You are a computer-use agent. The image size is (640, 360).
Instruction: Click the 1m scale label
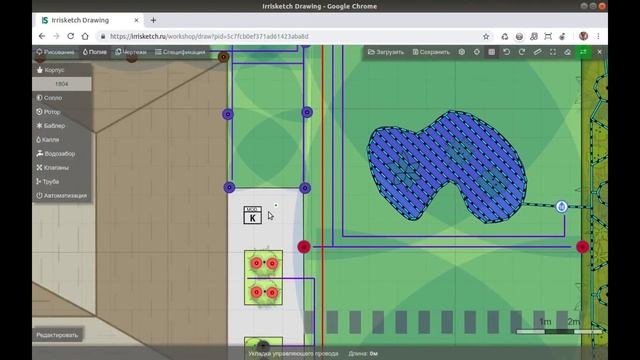coord(545,322)
